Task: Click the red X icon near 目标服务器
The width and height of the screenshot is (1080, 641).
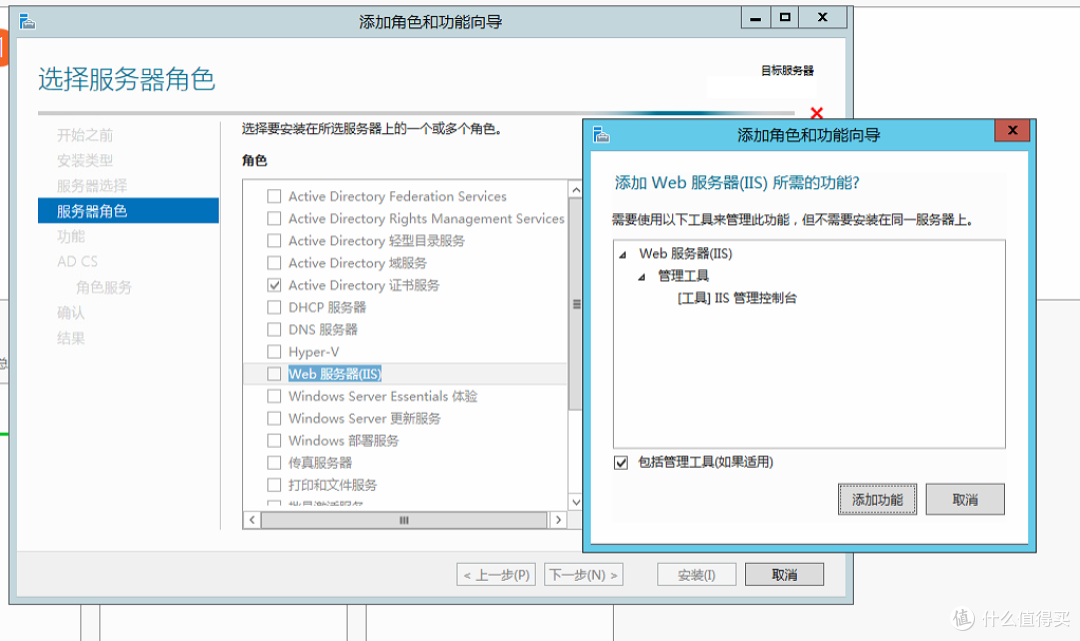Action: (x=817, y=113)
